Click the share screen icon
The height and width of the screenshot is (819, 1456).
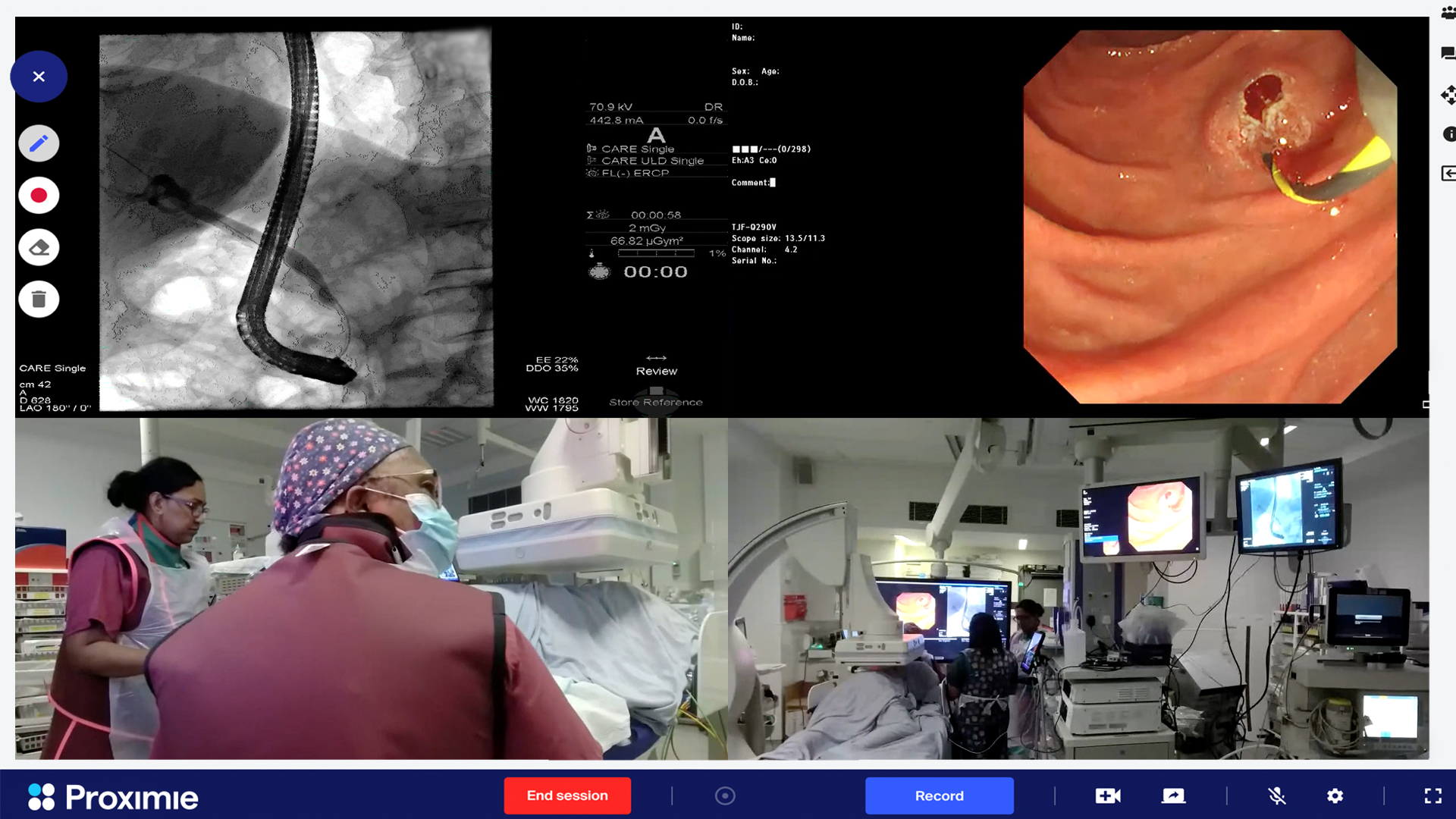(1173, 795)
